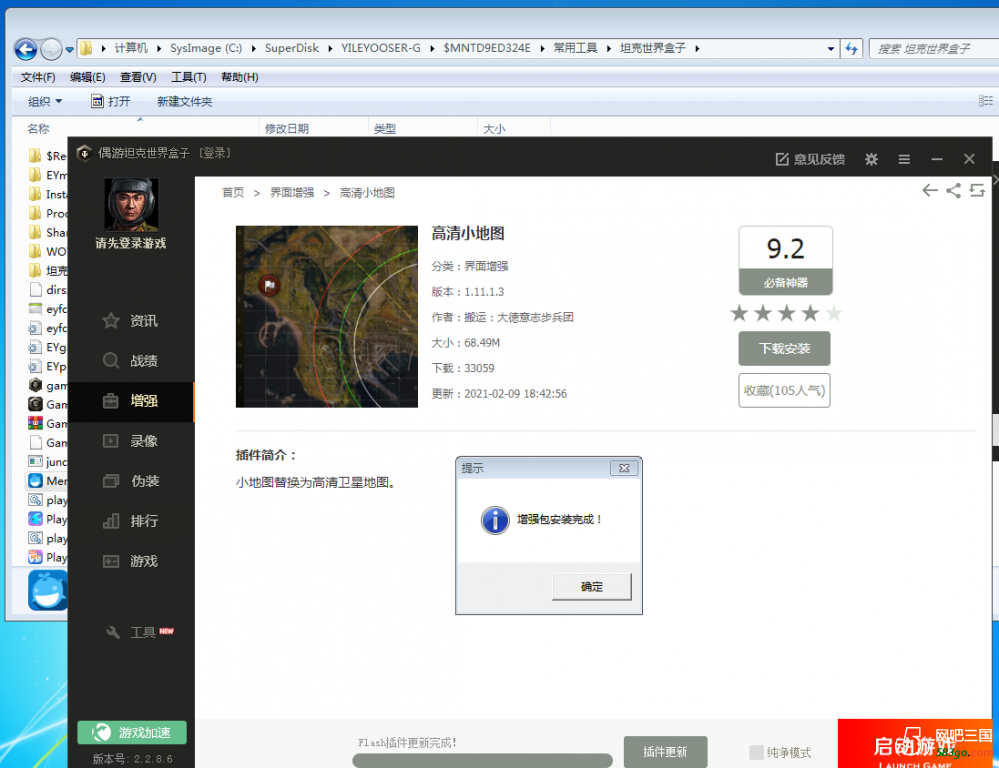Click the Explorer forward navigation button
Viewport: 999px width, 768px height.
[50, 48]
